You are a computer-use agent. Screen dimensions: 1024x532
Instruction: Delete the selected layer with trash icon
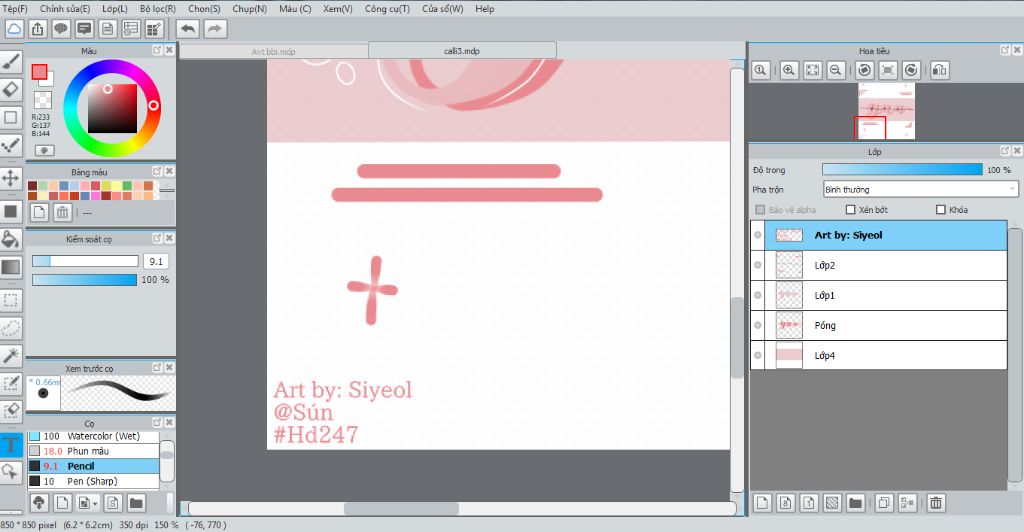pos(936,503)
